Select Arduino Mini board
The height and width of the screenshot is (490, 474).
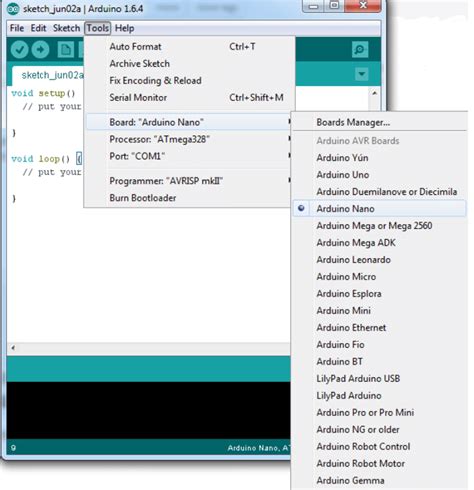379,311
